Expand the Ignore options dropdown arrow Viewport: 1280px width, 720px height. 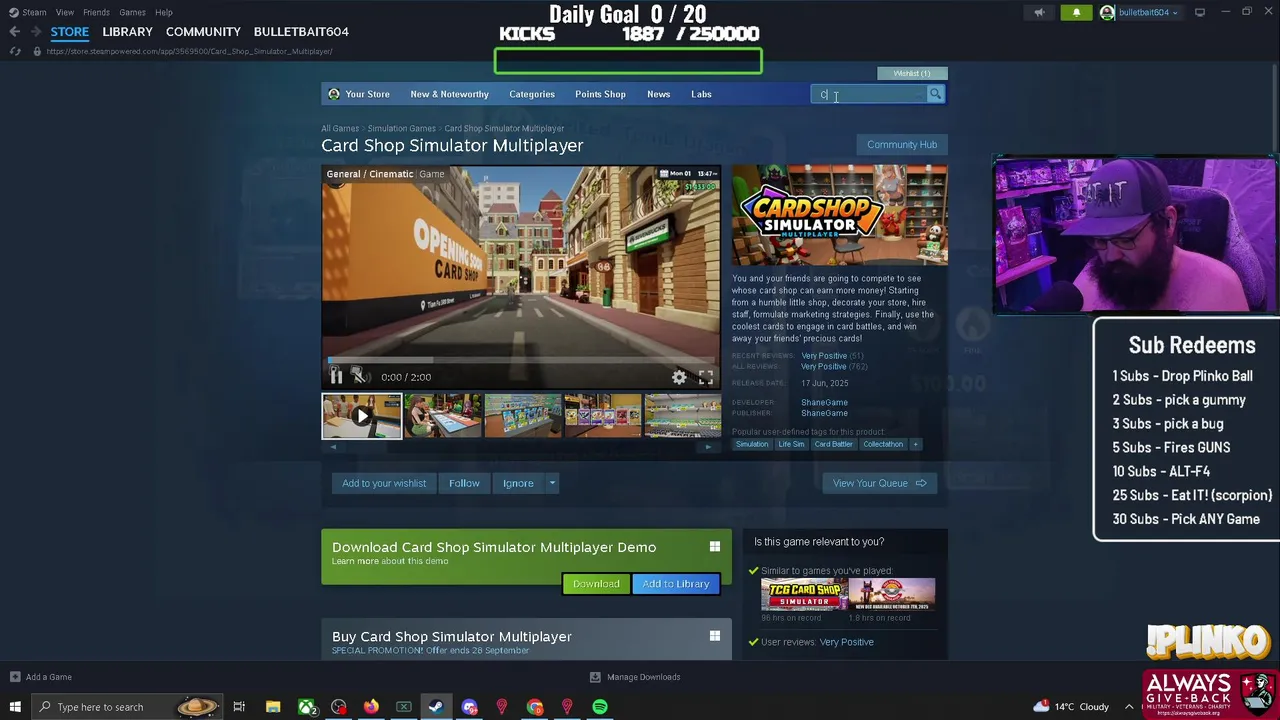pyautogui.click(x=552, y=483)
